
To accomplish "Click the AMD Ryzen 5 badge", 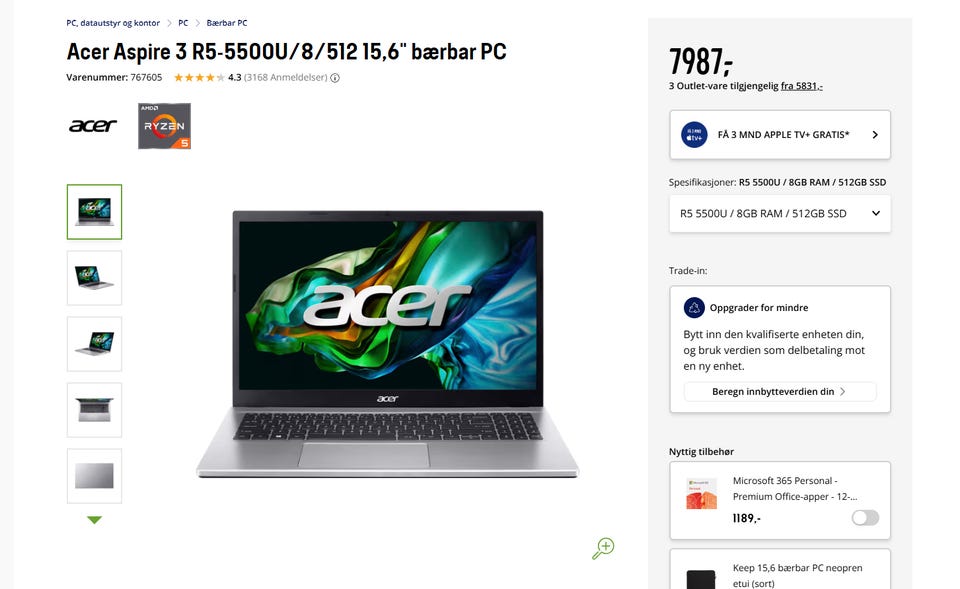I will coord(164,126).
